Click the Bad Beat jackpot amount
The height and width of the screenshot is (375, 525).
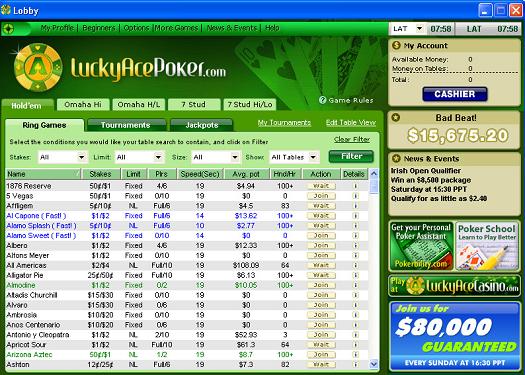pyautogui.click(x=458, y=136)
